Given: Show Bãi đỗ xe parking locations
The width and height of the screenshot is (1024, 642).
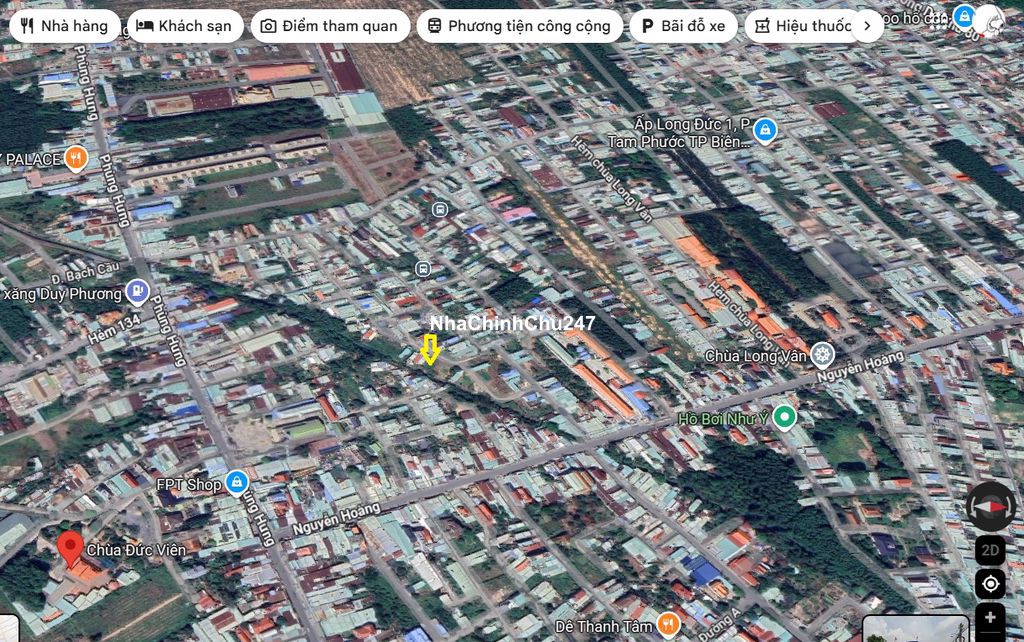Looking at the screenshot, I should pos(683,26).
